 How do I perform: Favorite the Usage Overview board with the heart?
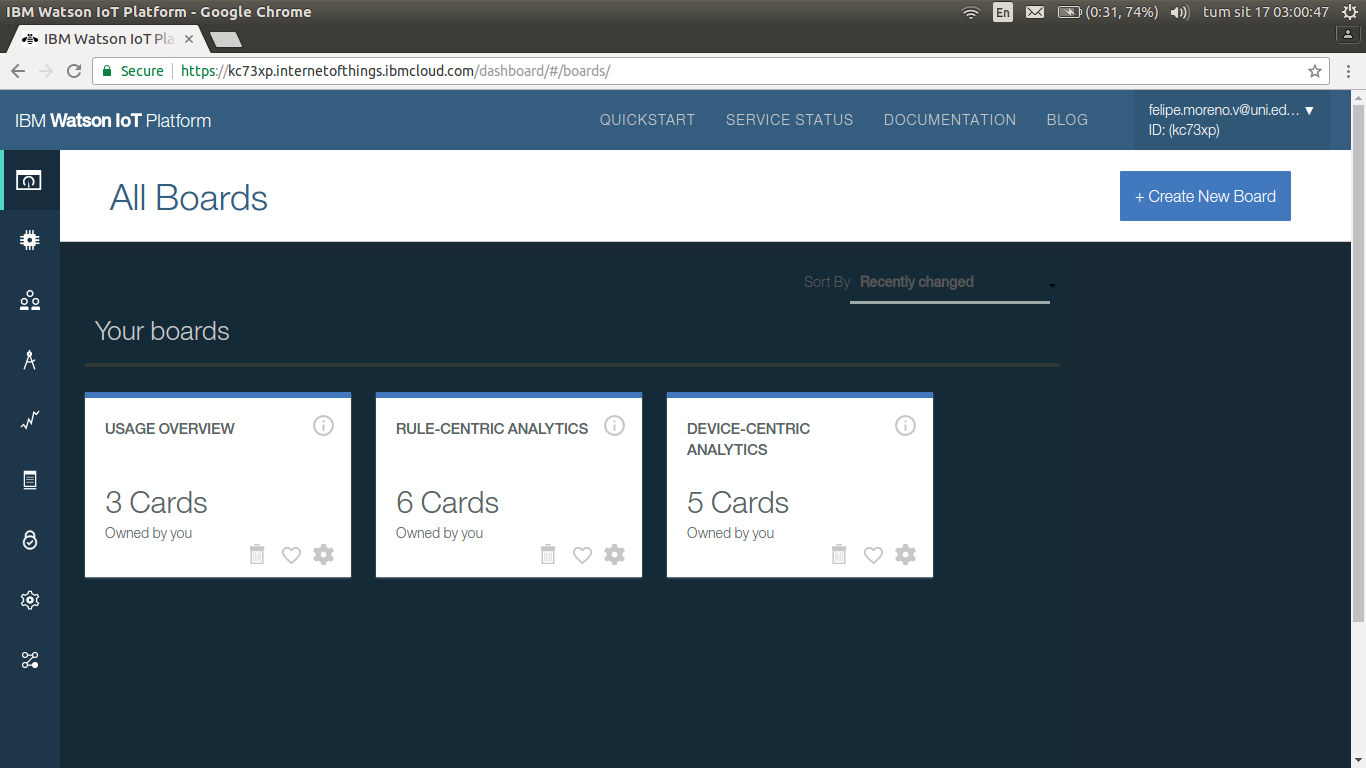tap(291, 555)
